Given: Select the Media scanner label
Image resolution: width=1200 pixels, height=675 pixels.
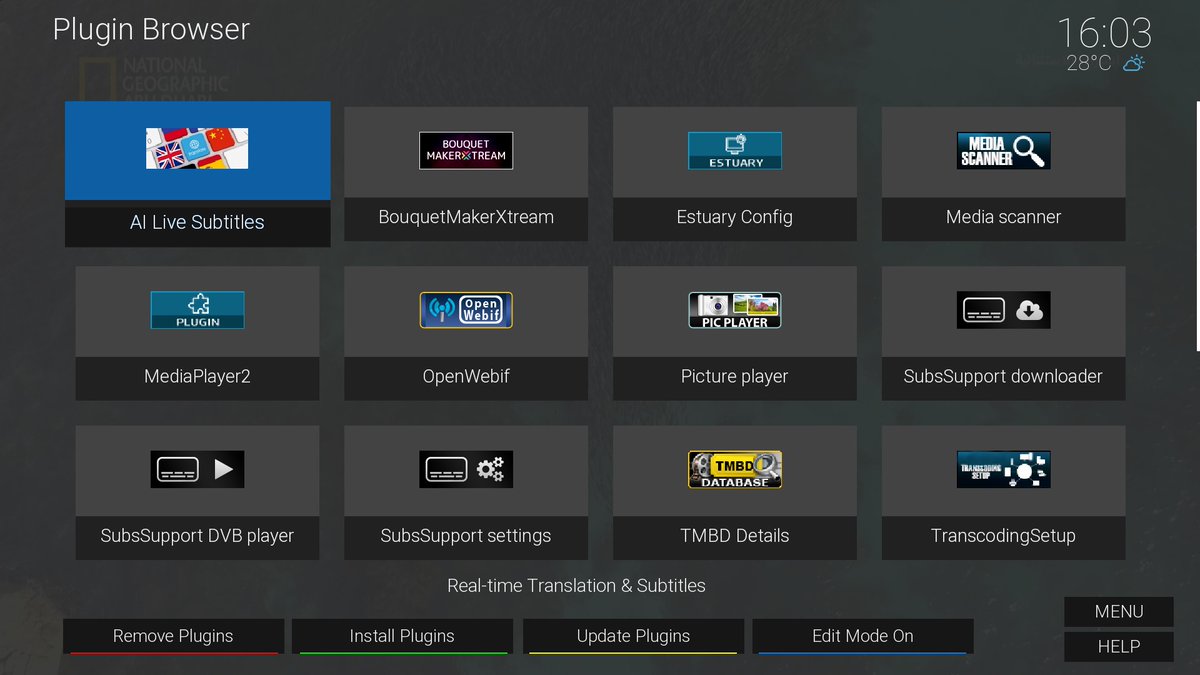Looking at the screenshot, I should pyautogui.click(x=1003, y=216).
